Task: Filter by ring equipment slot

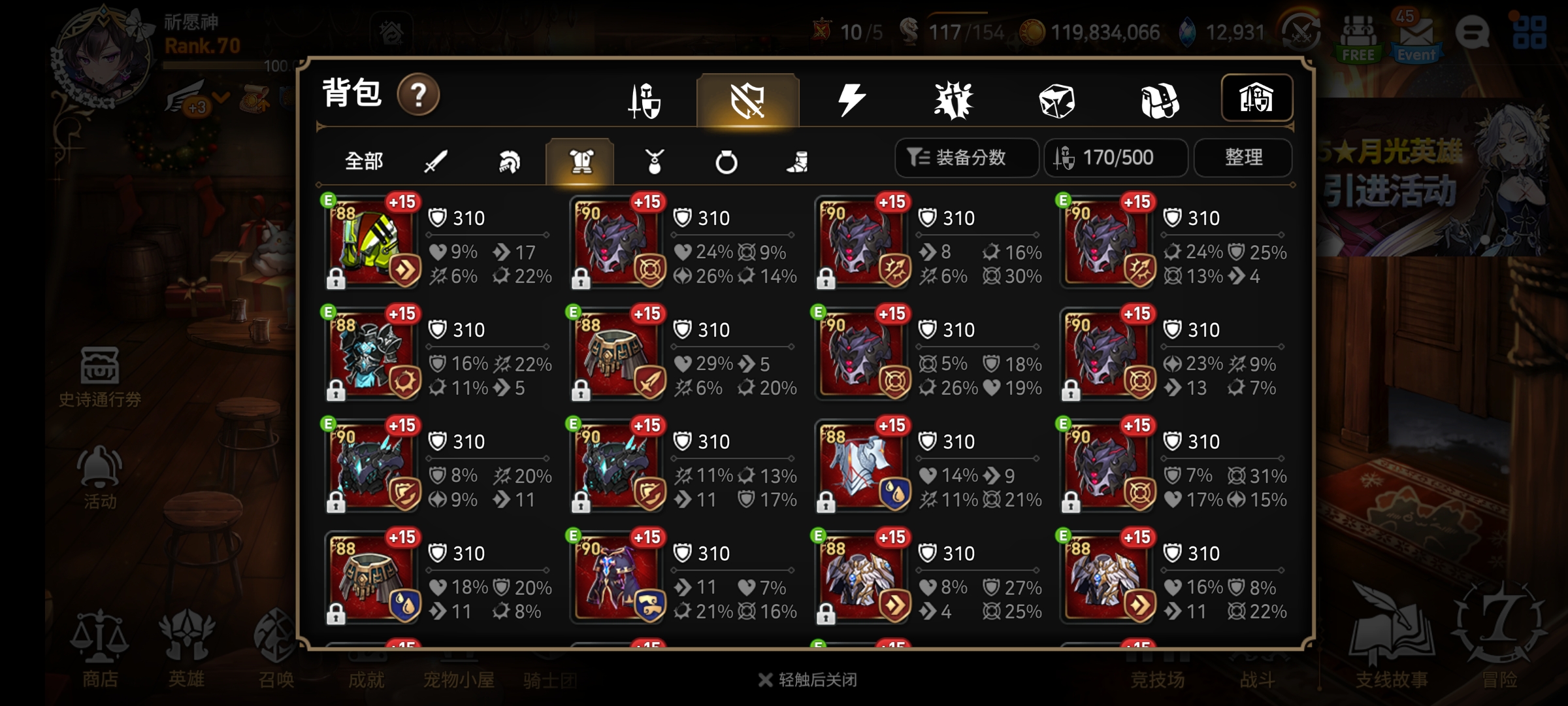Action: (x=726, y=161)
